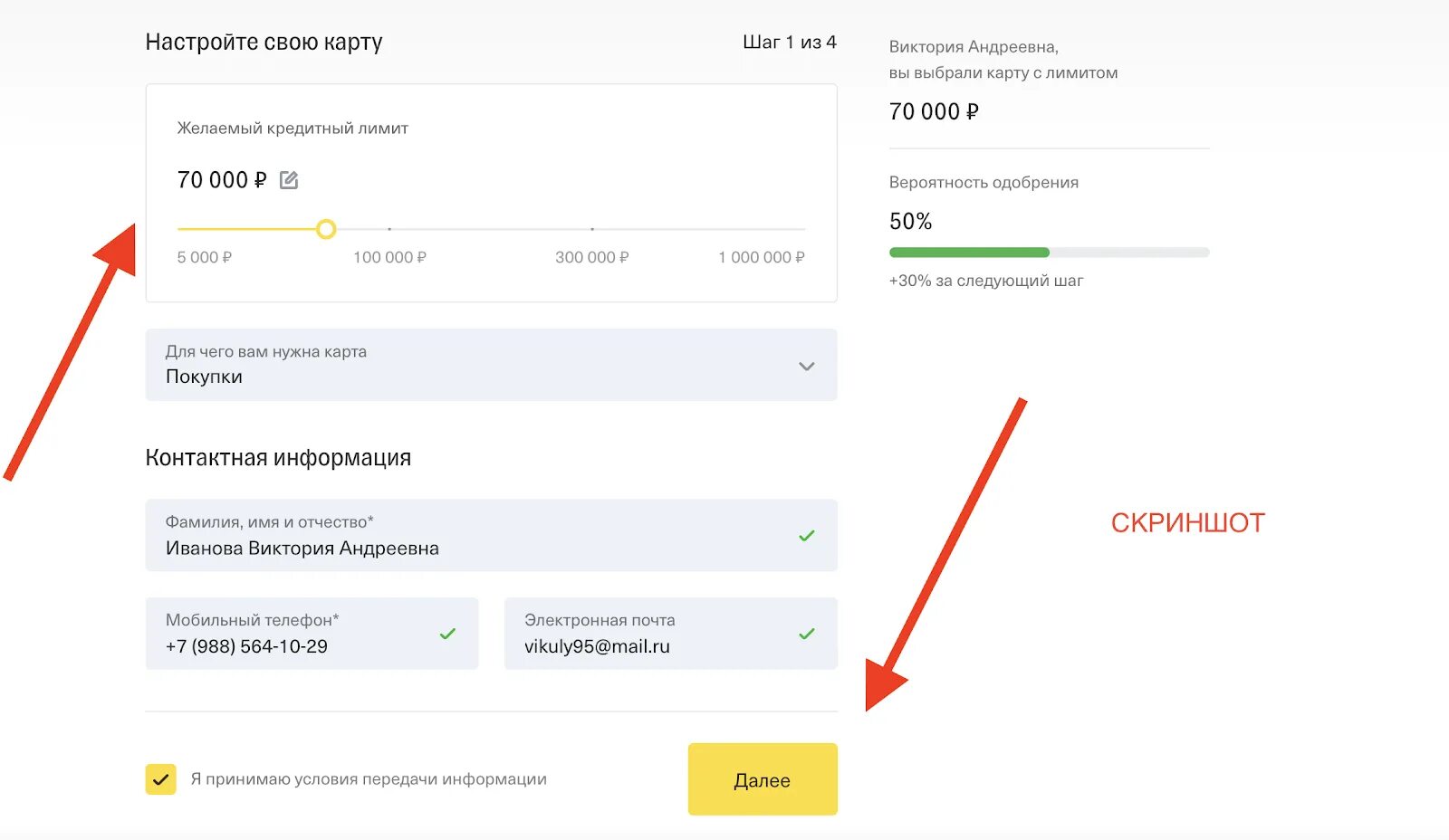The image size is (1449, 840).
Task: Click the 5 000 ₽ minimum slider label
Action: pos(205,258)
